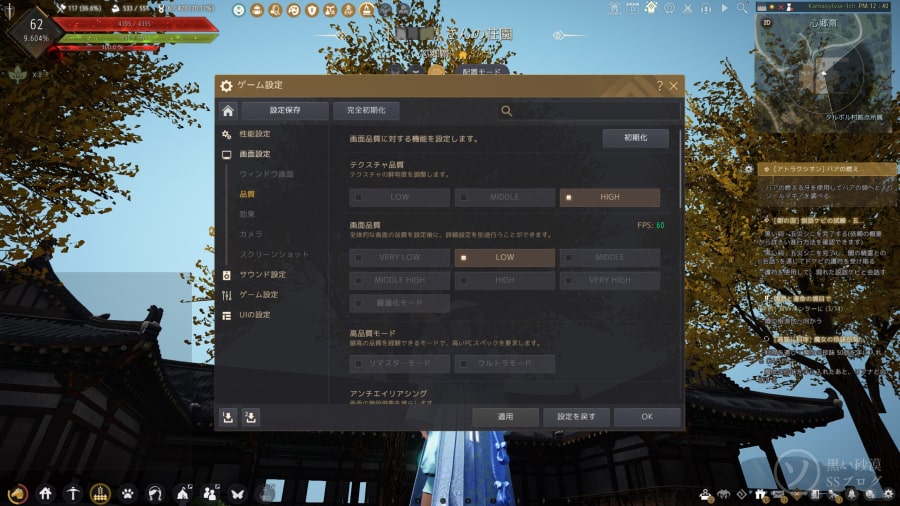Image resolution: width=900 pixels, height=506 pixels.
Task: Click the bell notification icon at bottom-right
Action: pyautogui.click(x=852, y=494)
